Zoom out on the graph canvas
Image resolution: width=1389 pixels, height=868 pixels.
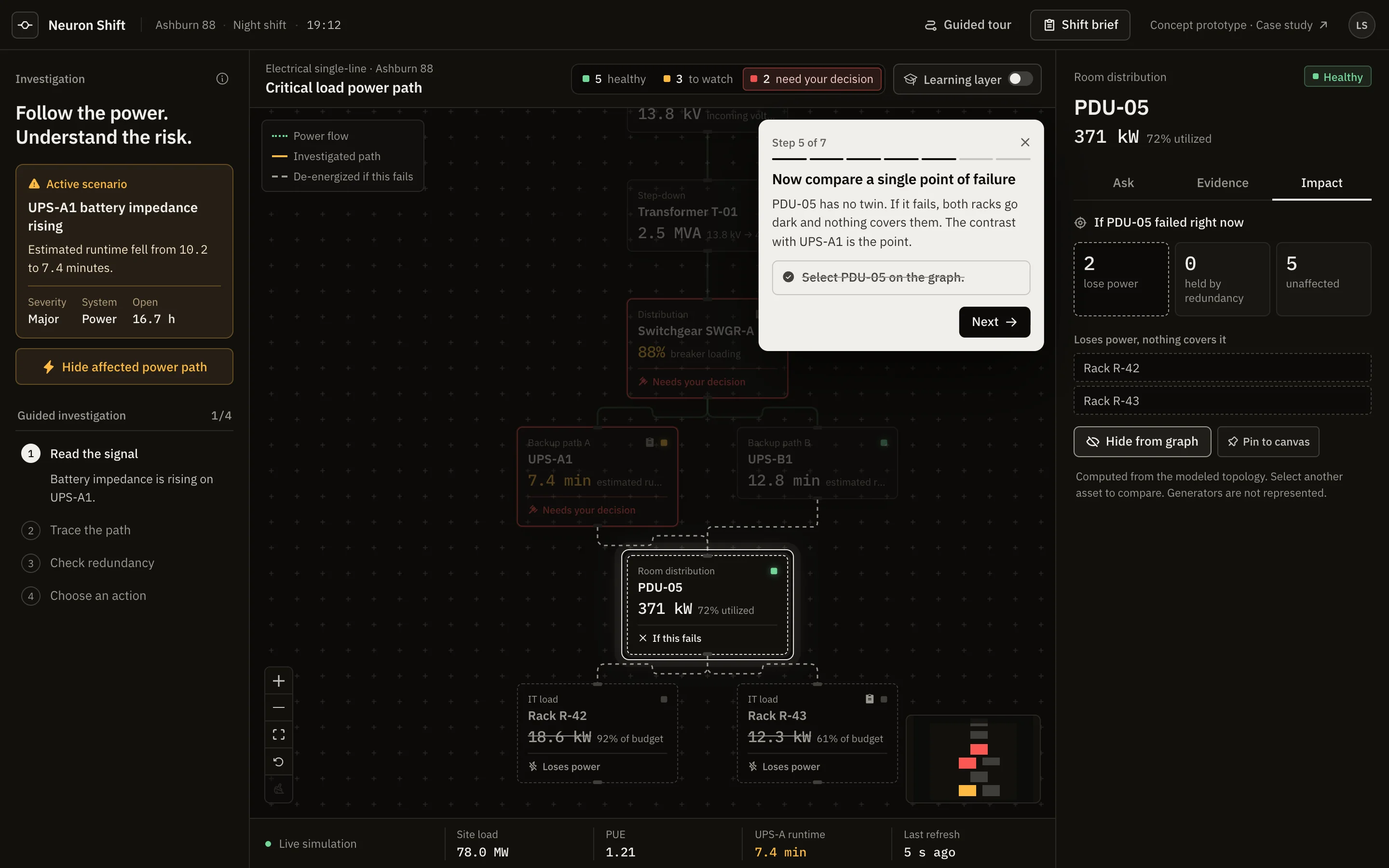(x=279, y=708)
